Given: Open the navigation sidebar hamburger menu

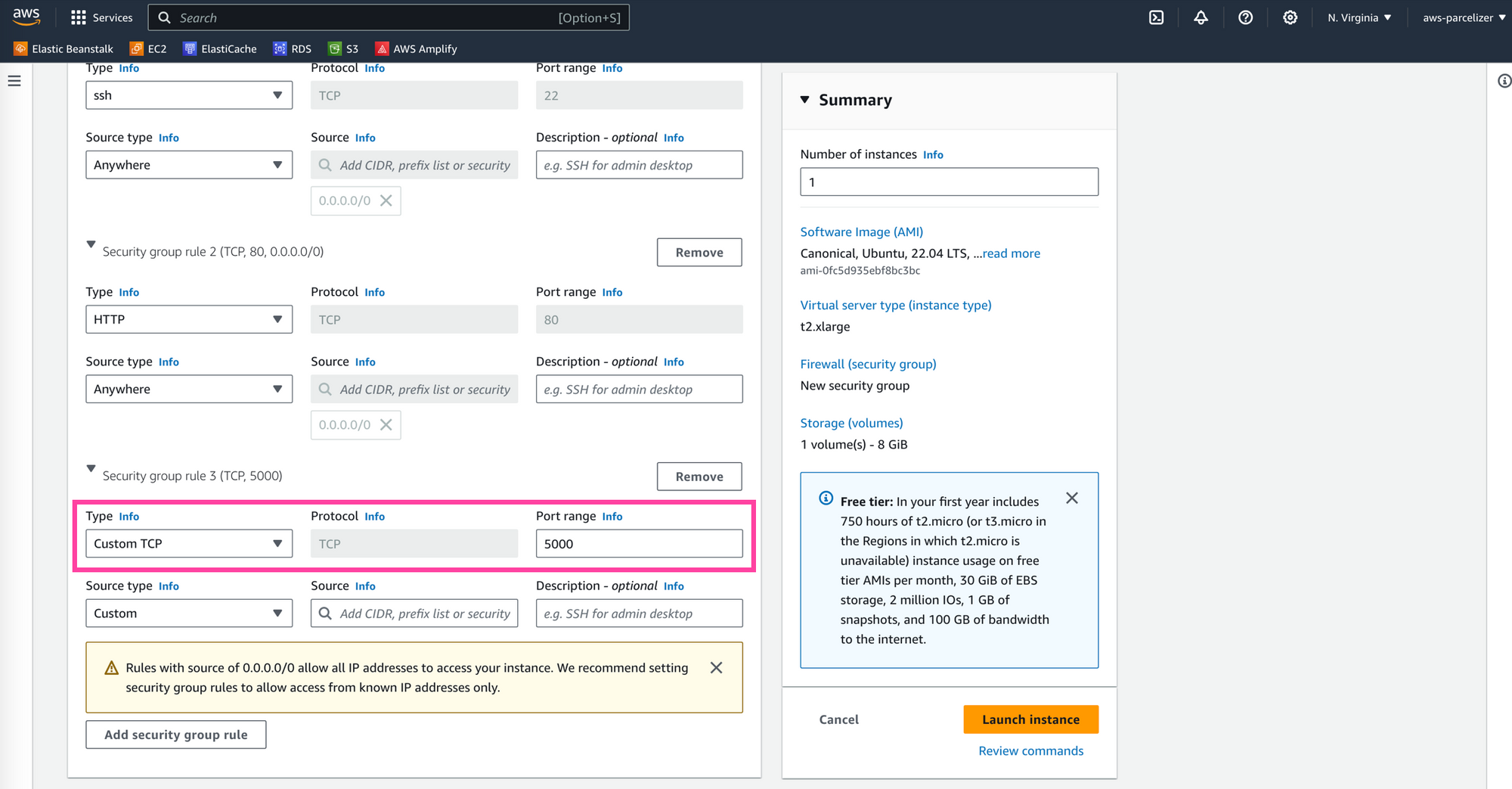Looking at the screenshot, I should [x=14, y=80].
